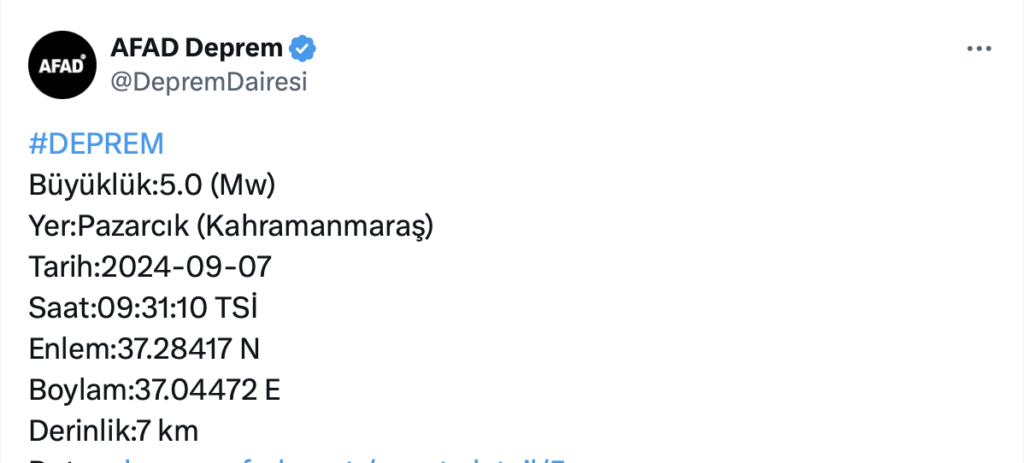The height and width of the screenshot is (463, 1024).
Task: Click the Enlem:37.28417 N line
Action: click(145, 349)
